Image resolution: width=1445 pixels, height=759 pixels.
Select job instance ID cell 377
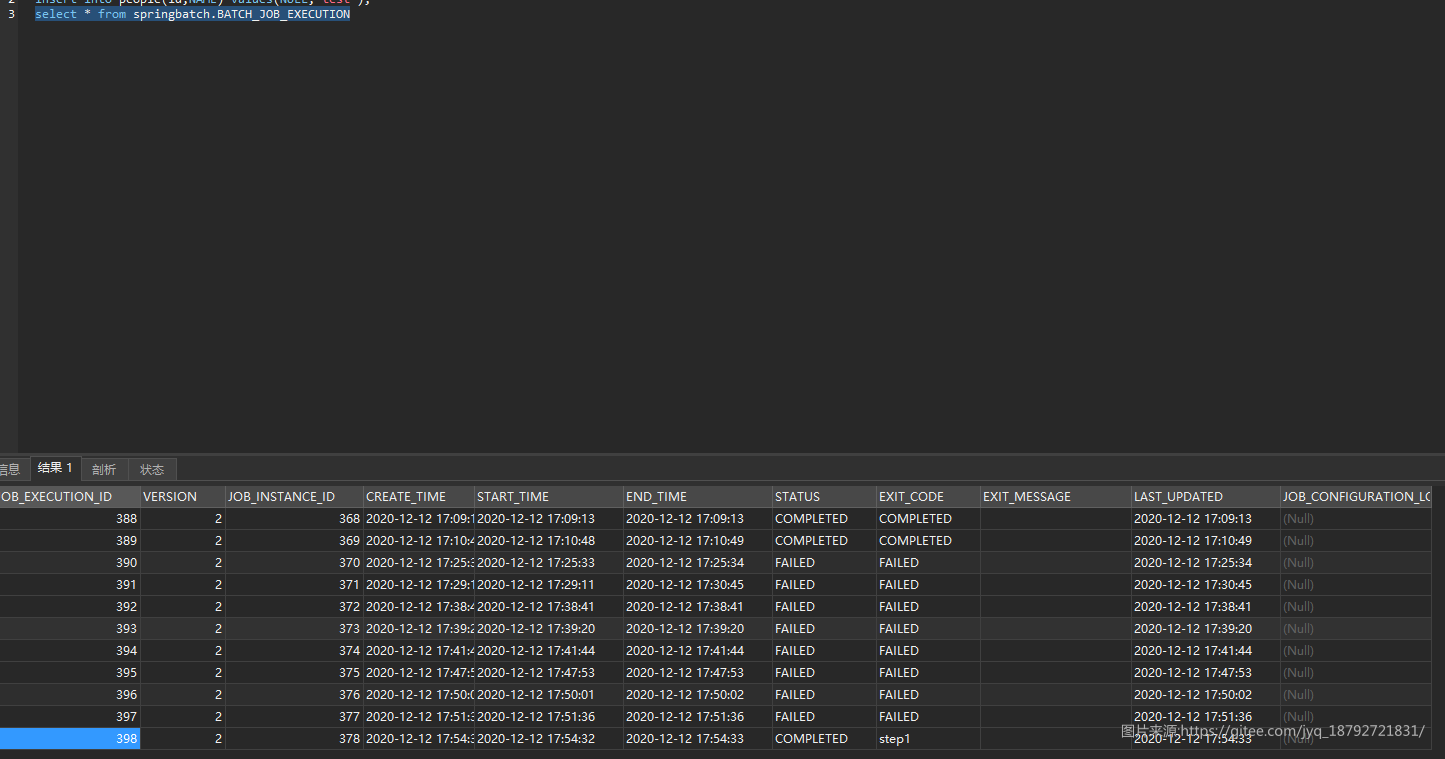click(x=294, y=717)
